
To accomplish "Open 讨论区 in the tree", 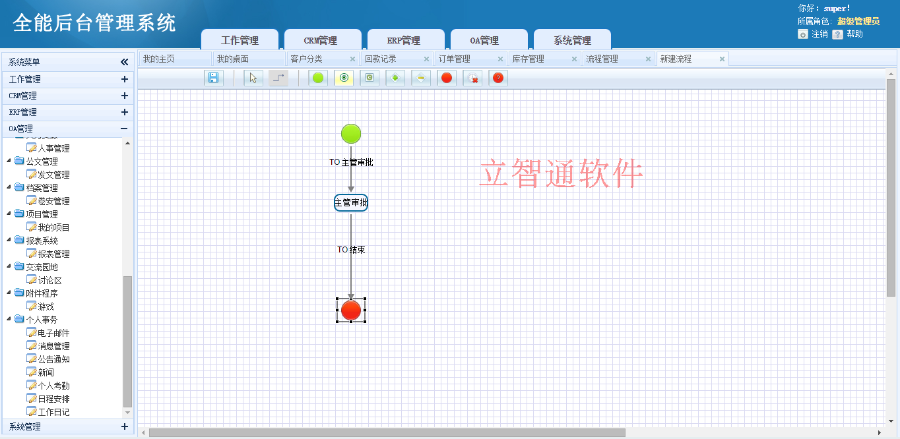I will click(50, 281).
